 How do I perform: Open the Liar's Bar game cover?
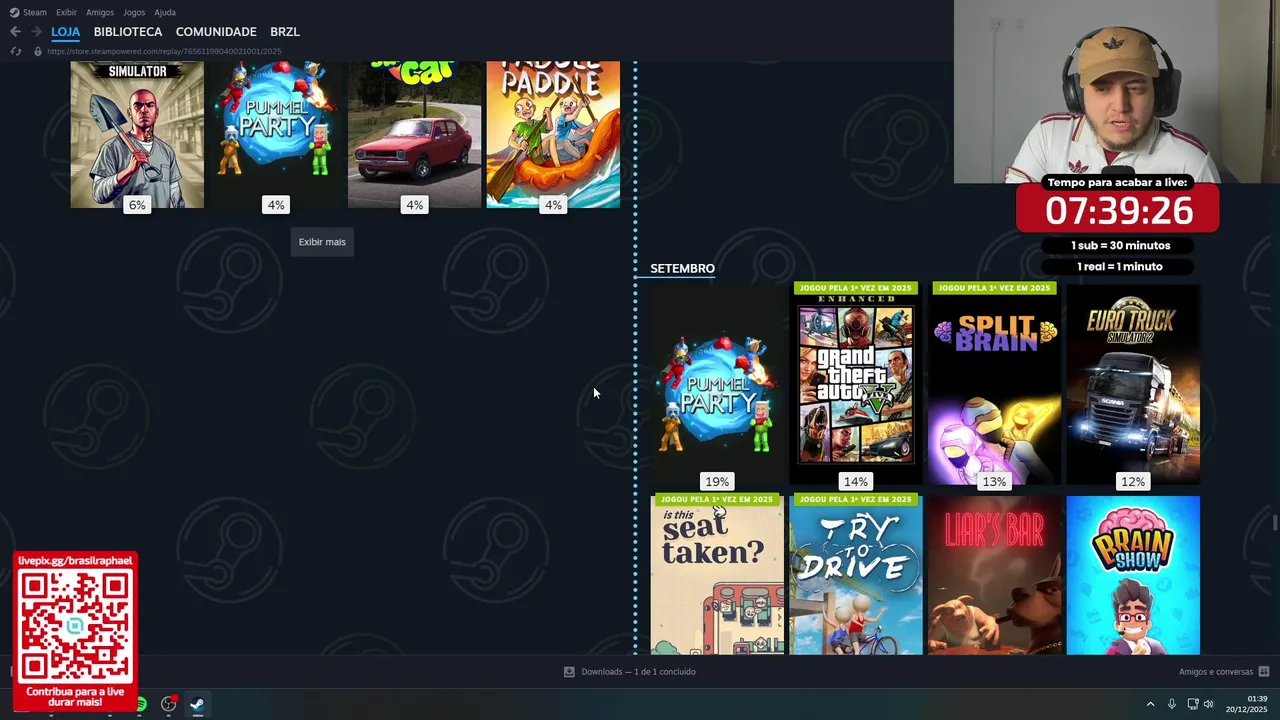tap(994, 575)
